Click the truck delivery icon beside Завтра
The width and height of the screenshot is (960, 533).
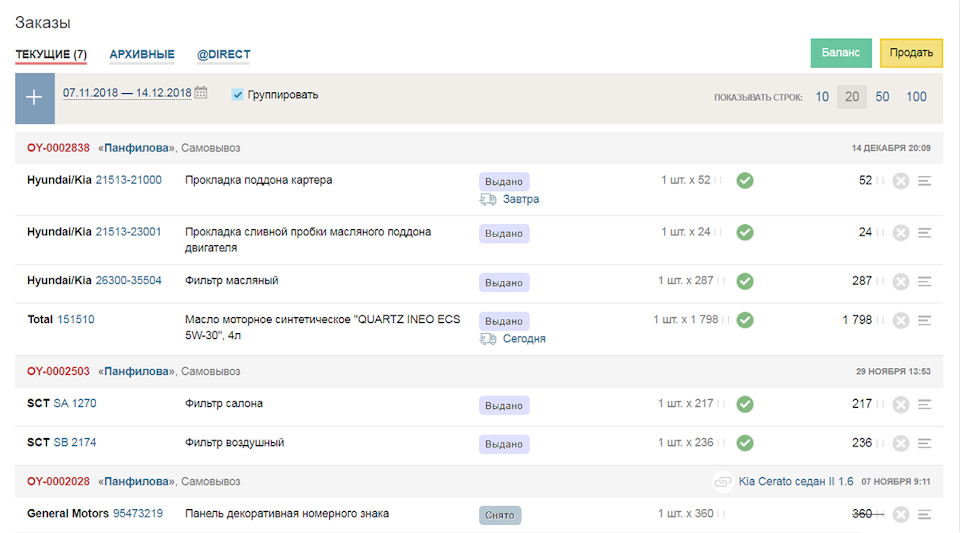coord(488,199)
